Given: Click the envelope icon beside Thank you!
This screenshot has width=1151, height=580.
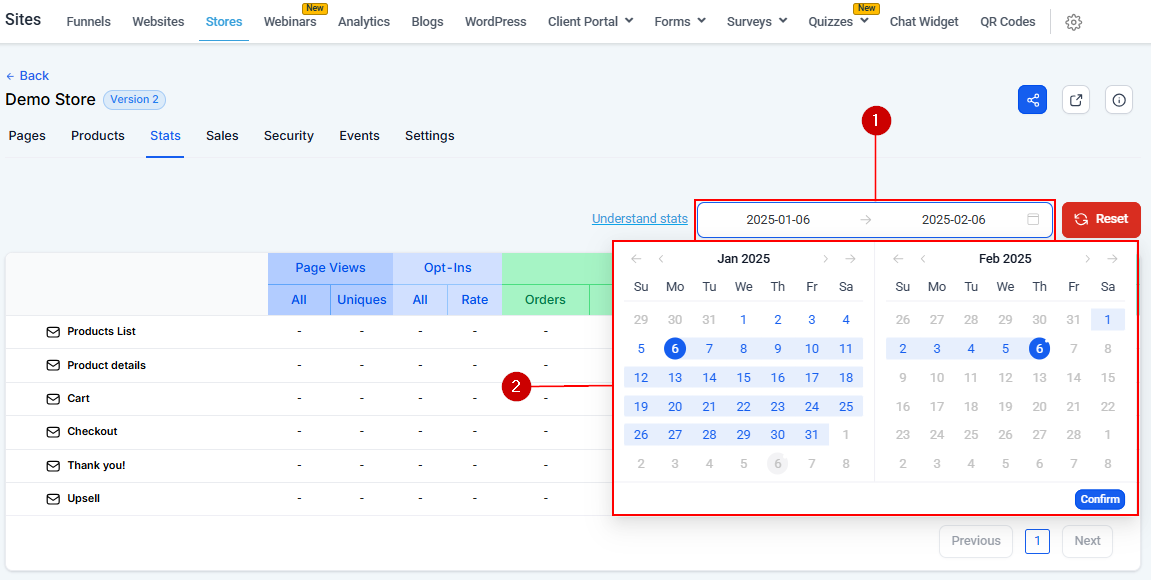Looking at the screenshot, I should (53, 465).
